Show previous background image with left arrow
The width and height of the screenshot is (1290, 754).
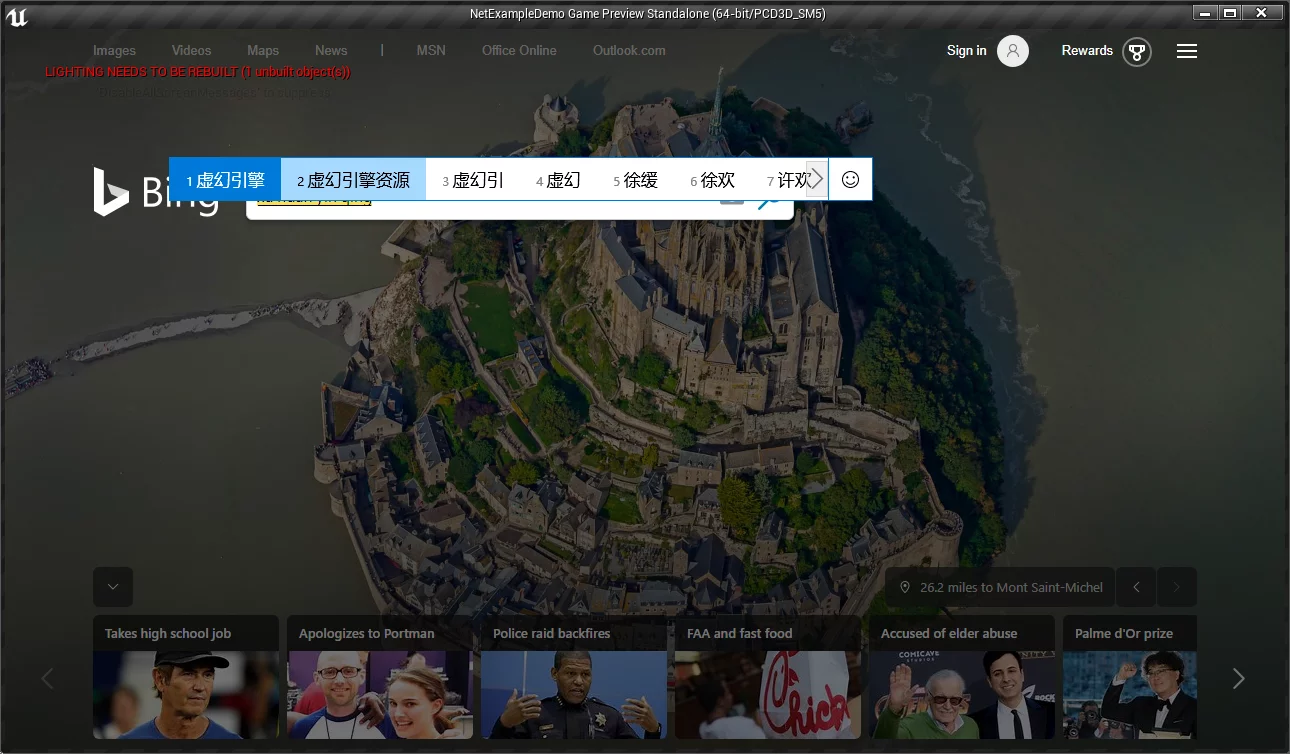1136,587
